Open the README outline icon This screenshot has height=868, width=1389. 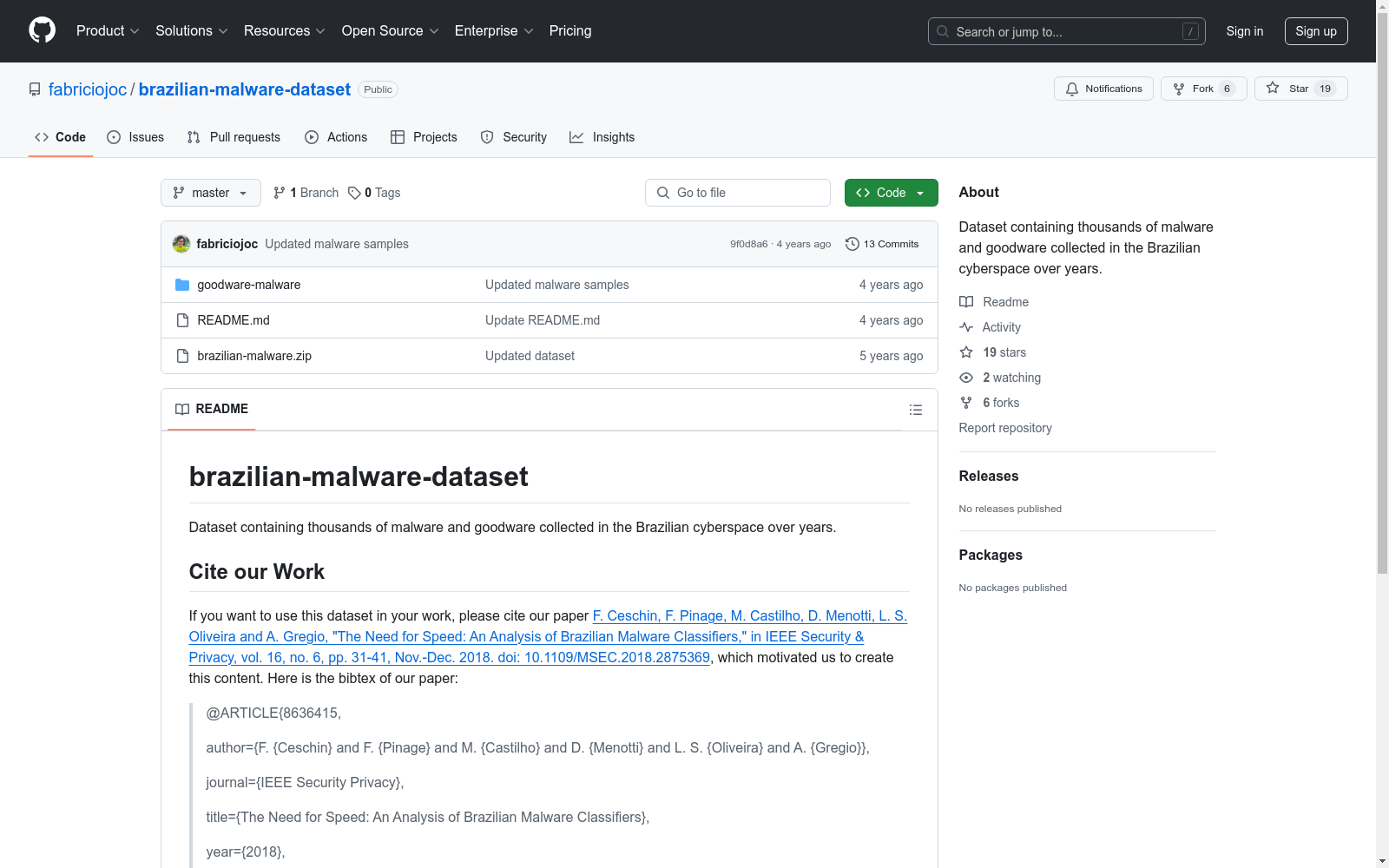(x=915, y=410)
